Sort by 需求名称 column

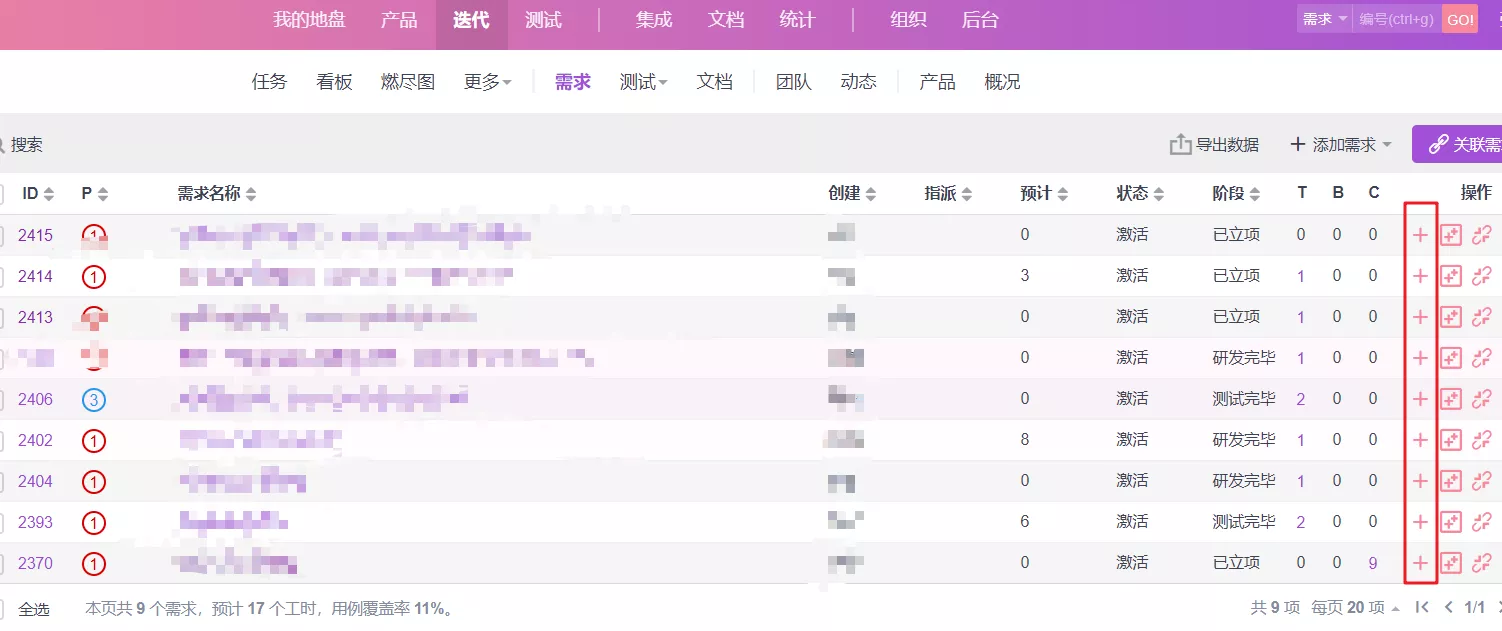[217, 193]
